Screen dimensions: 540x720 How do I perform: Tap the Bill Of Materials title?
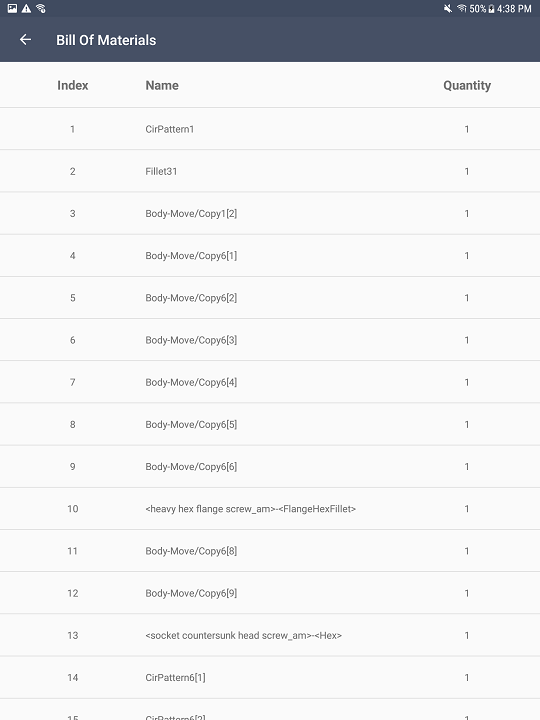click(x=106, y=40)
